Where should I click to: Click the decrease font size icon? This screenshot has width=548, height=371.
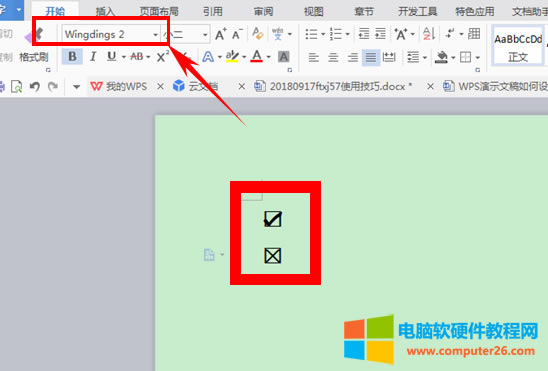coord(237,34)
